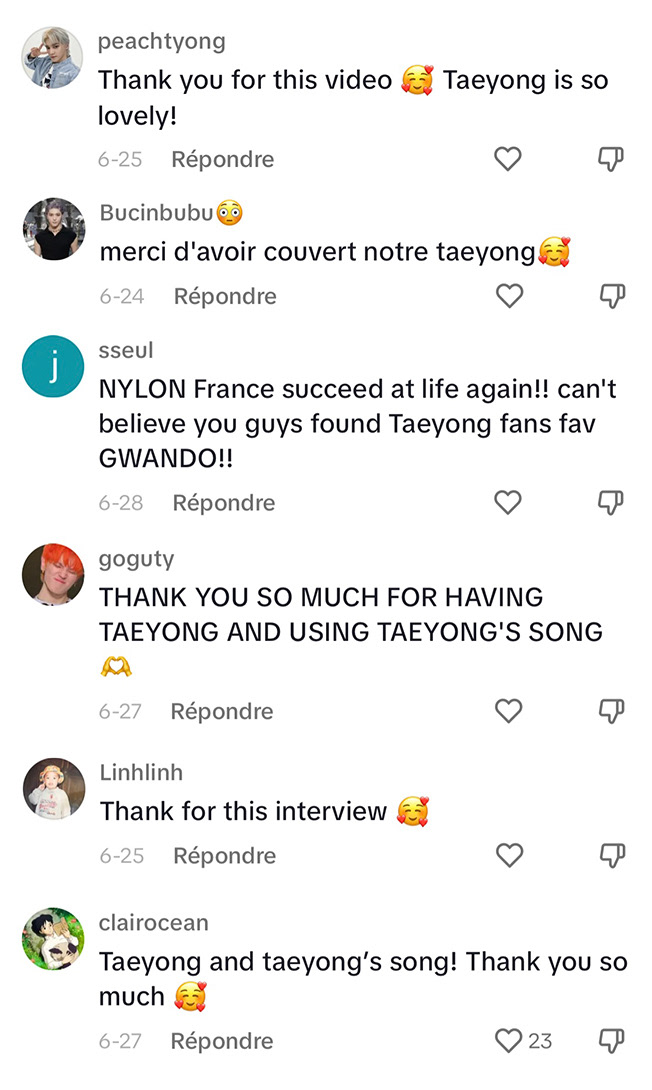
Task: Dislike clairocean's comment
Action: [x=611, y=1041]
